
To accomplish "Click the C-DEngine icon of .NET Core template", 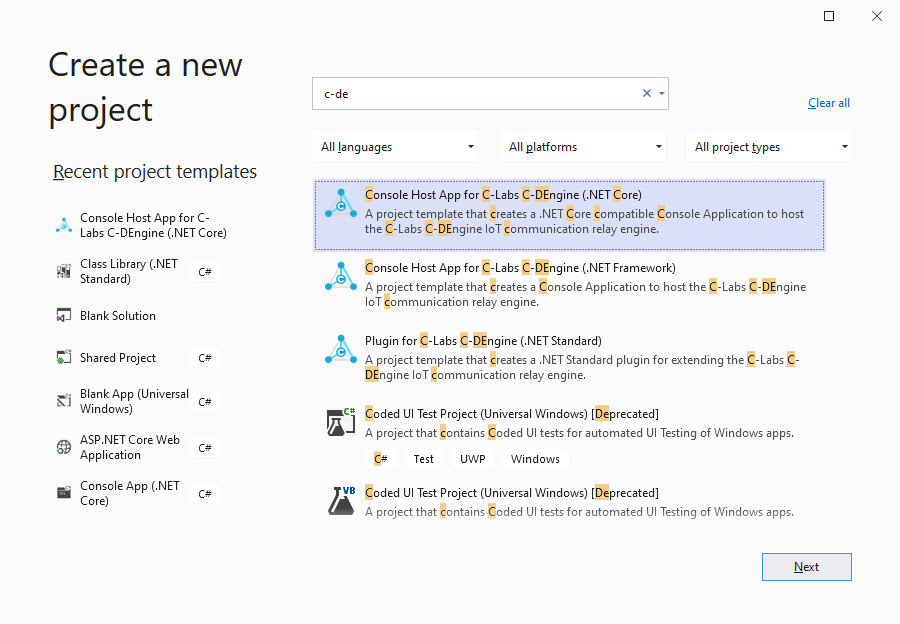I will pos(341,204).
